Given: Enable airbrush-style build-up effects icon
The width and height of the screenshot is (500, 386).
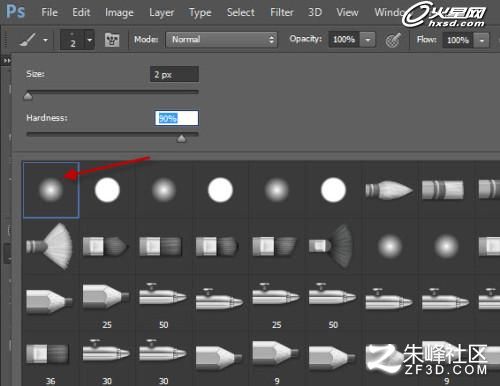Looking at the screenshot, I should 393,40.
